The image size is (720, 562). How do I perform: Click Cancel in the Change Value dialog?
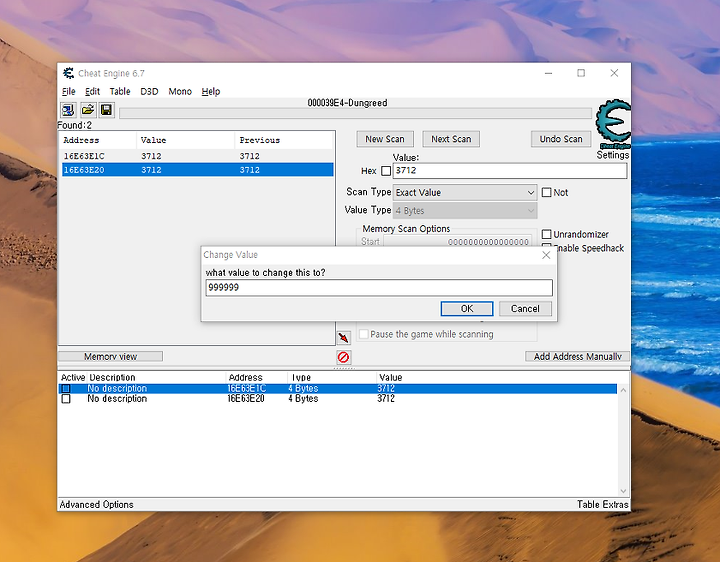coord(525,309)
